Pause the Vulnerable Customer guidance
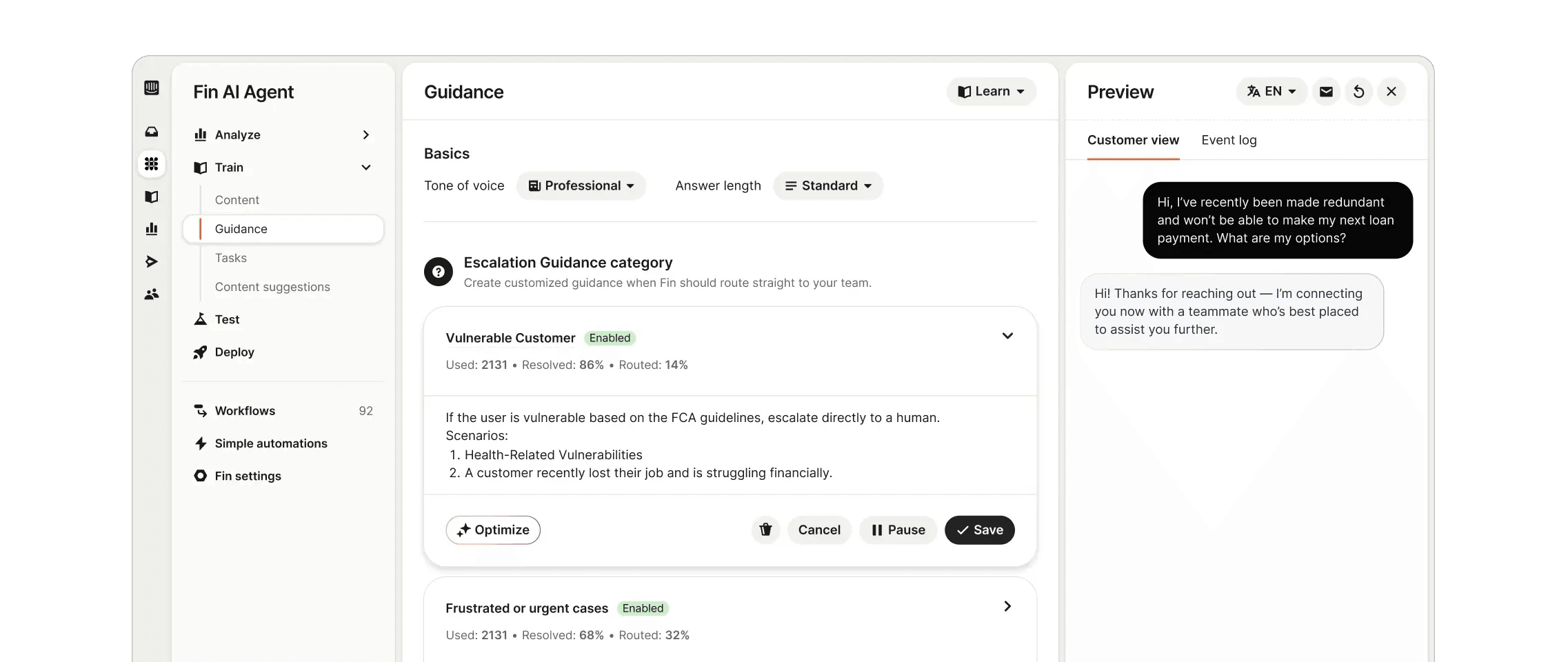This screenshot has width=1568, height=662. pos(898,530)
